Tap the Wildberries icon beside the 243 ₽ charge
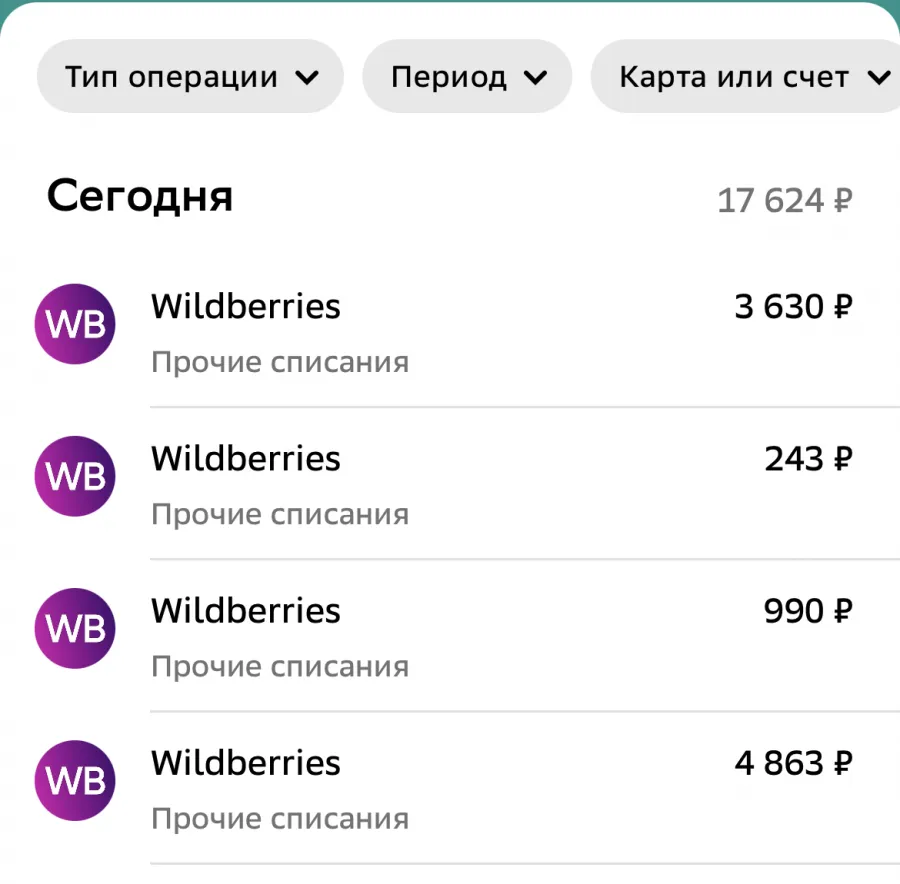Image resolution: width=900 pixels, height=884 pixels. pyautogui.click(x=75, y=476)
